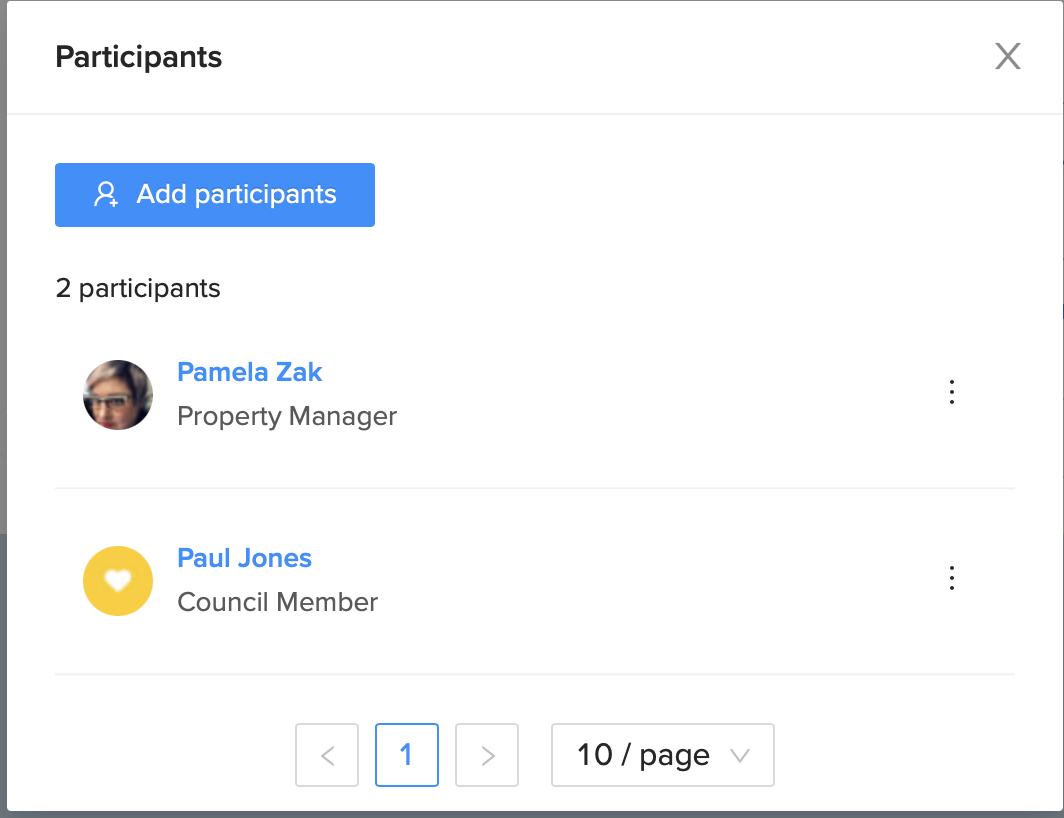This screenshot has width=1064, height=818.
Task: Click Pamela Zak's avatar photo
Action: click(117, 395)
